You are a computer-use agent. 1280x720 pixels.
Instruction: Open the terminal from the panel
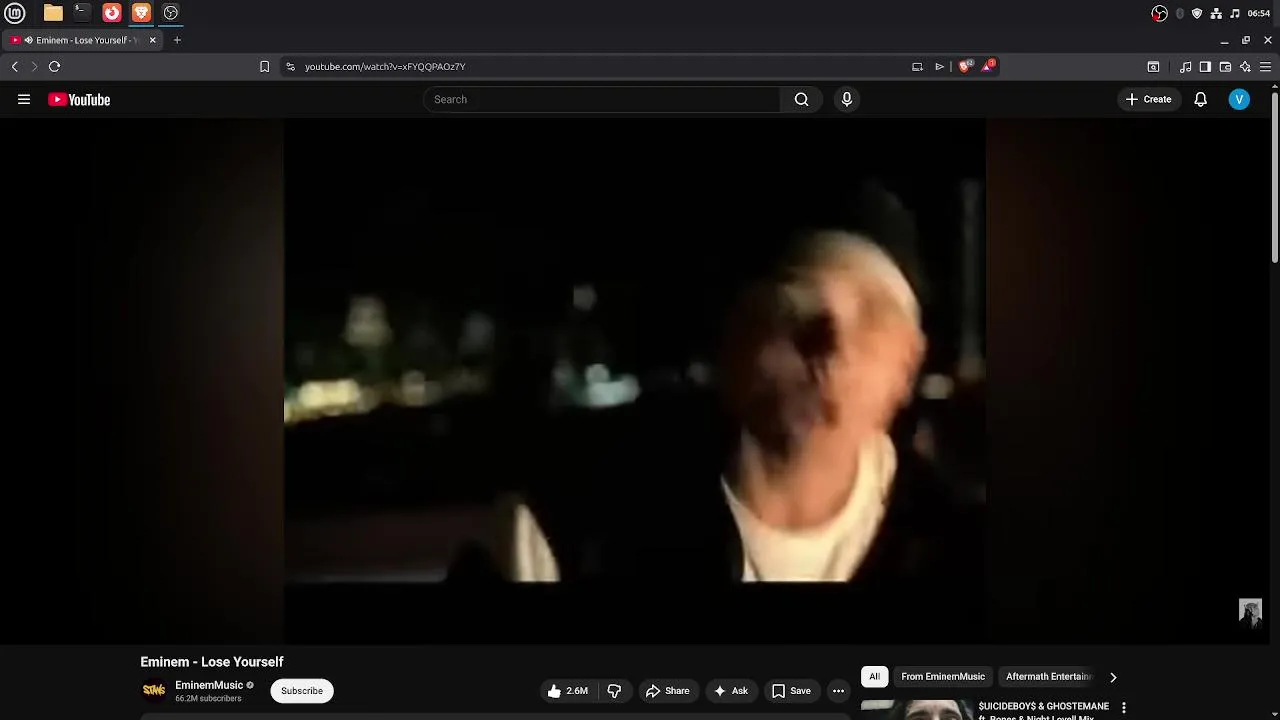[x=82, y=13]
